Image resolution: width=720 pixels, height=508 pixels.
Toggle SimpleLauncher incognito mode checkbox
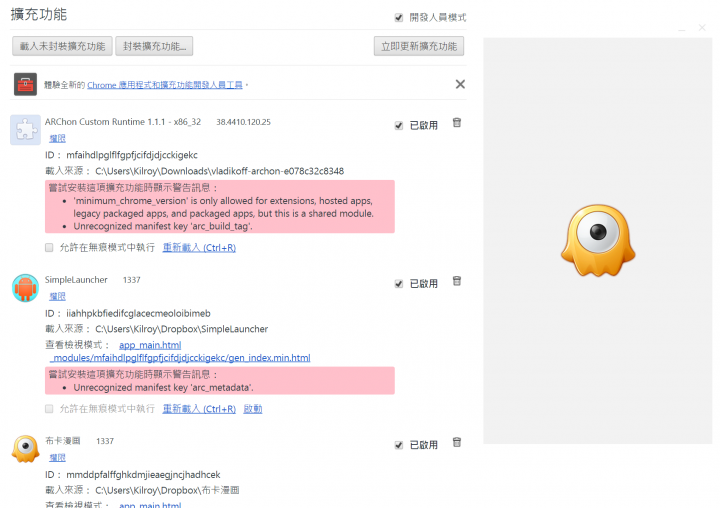tap(49, 409)
